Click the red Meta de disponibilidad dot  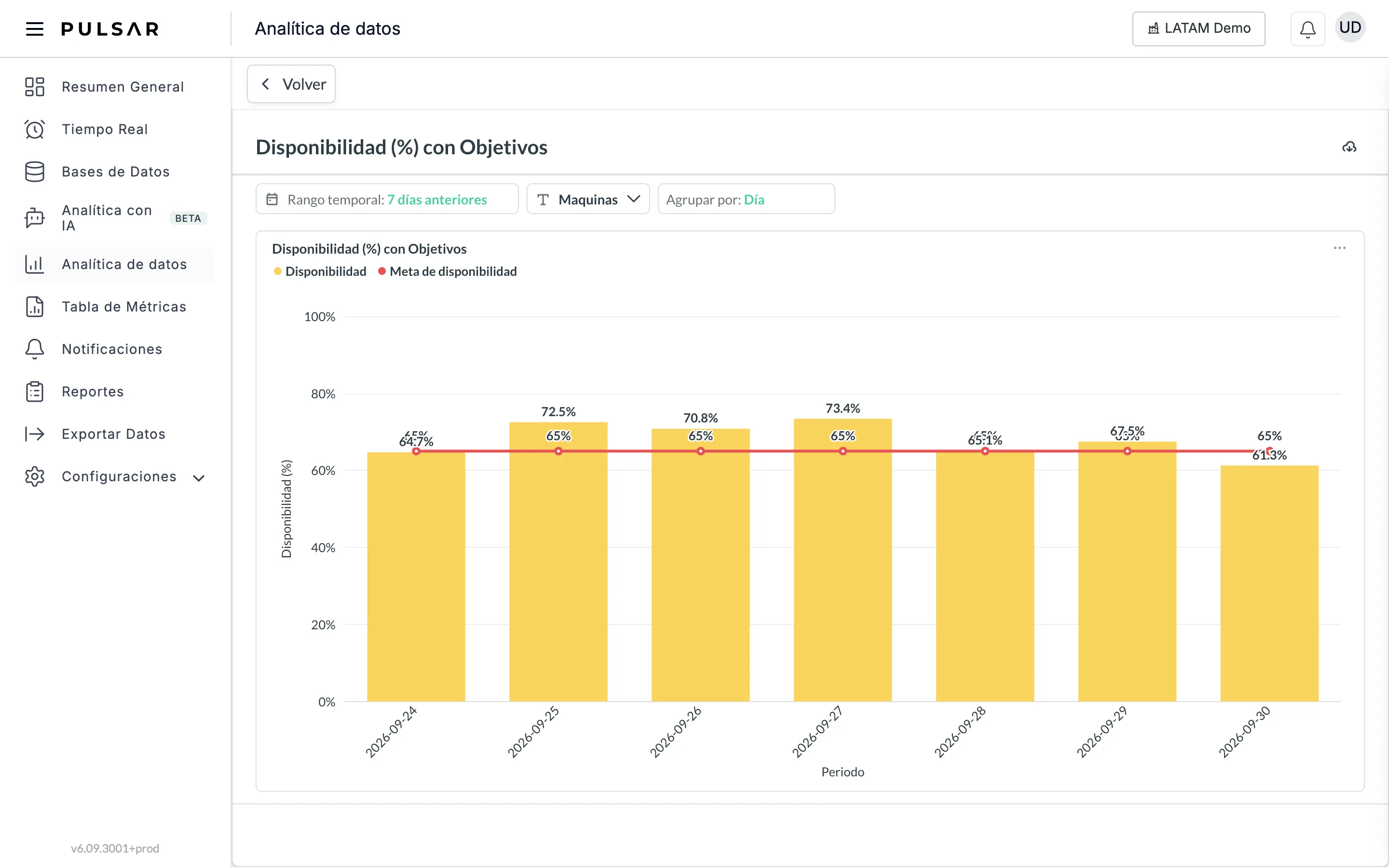pos(381,271)
